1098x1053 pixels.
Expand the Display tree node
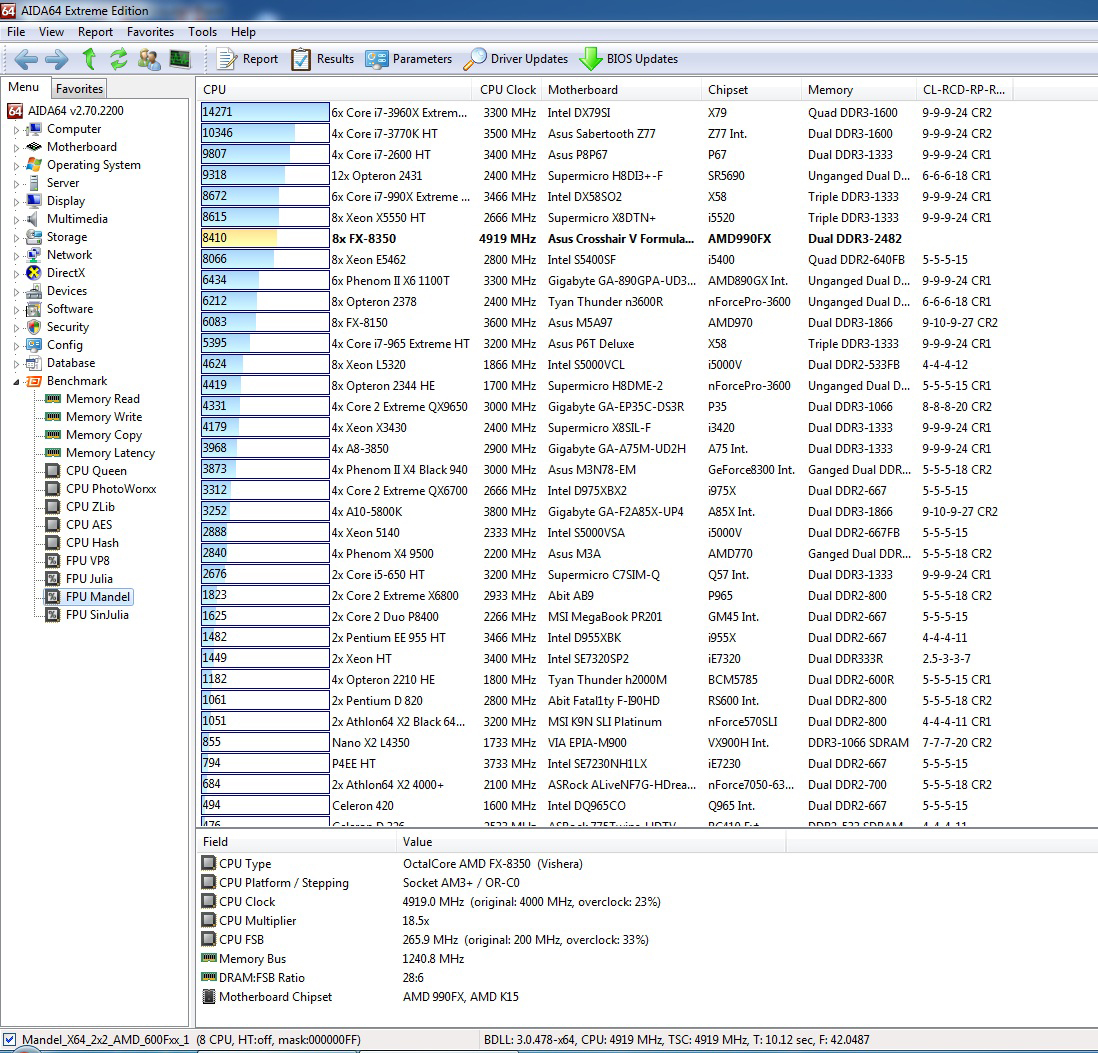click(x=15, y=202)
